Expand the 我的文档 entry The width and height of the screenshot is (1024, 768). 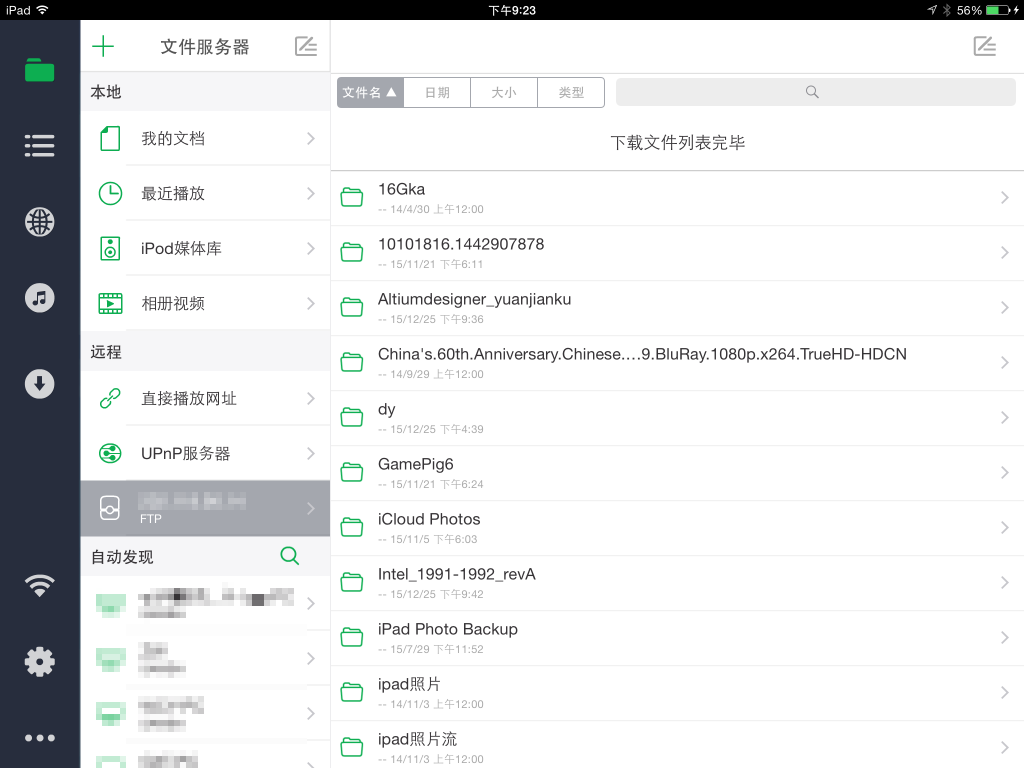click(x=205, y=138)
